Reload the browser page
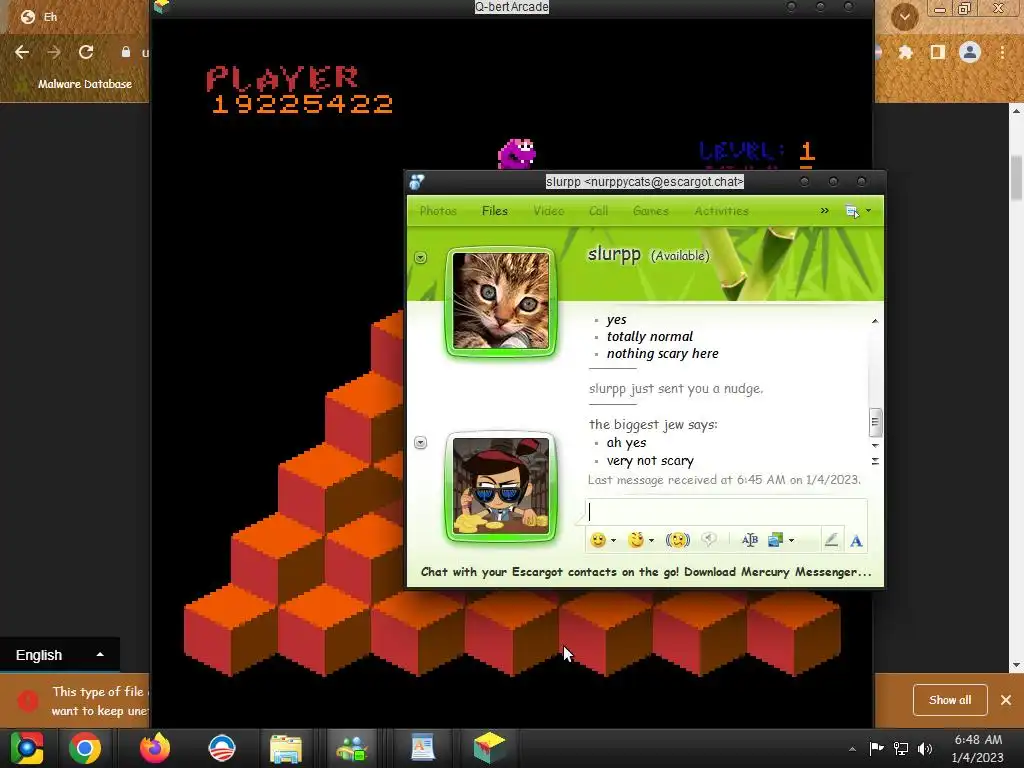Viewport: 1024px width, 768px height. click(x=86, y=52)
